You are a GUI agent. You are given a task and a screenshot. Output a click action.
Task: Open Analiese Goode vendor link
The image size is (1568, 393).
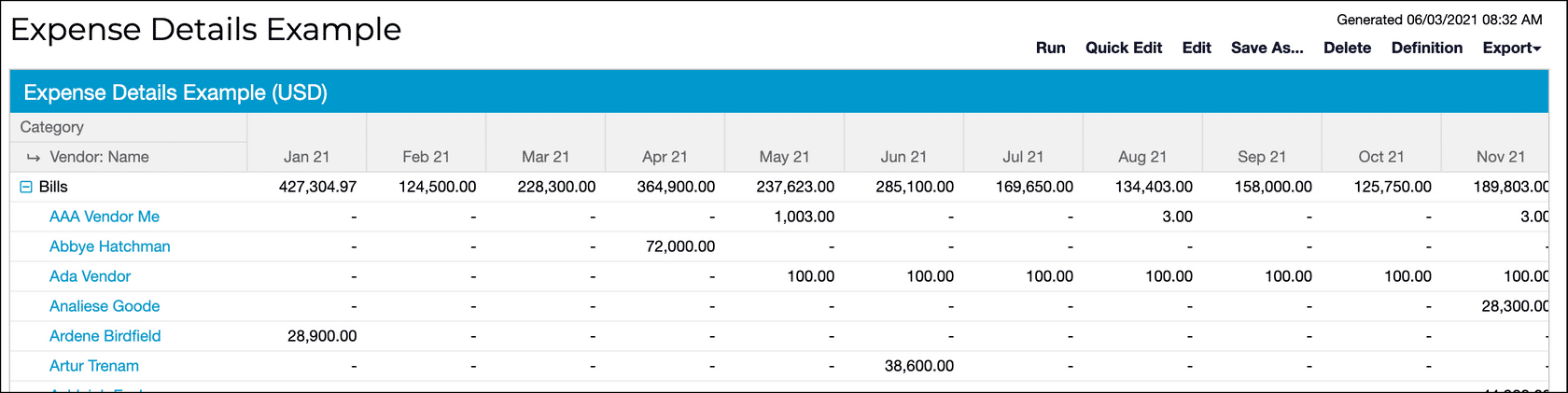(x=105, y=306)
